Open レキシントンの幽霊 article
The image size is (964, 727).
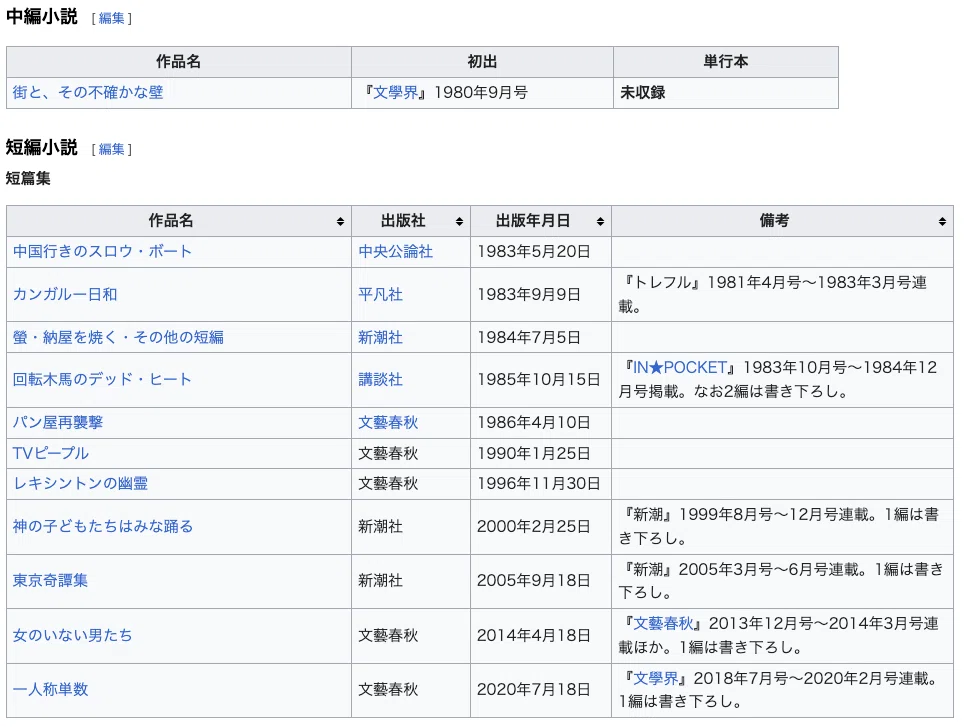pos(81,484)
